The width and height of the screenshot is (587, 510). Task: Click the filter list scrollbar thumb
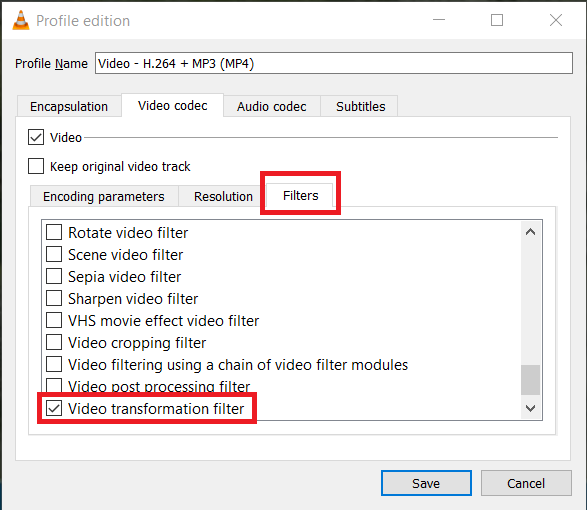[530, 380]
